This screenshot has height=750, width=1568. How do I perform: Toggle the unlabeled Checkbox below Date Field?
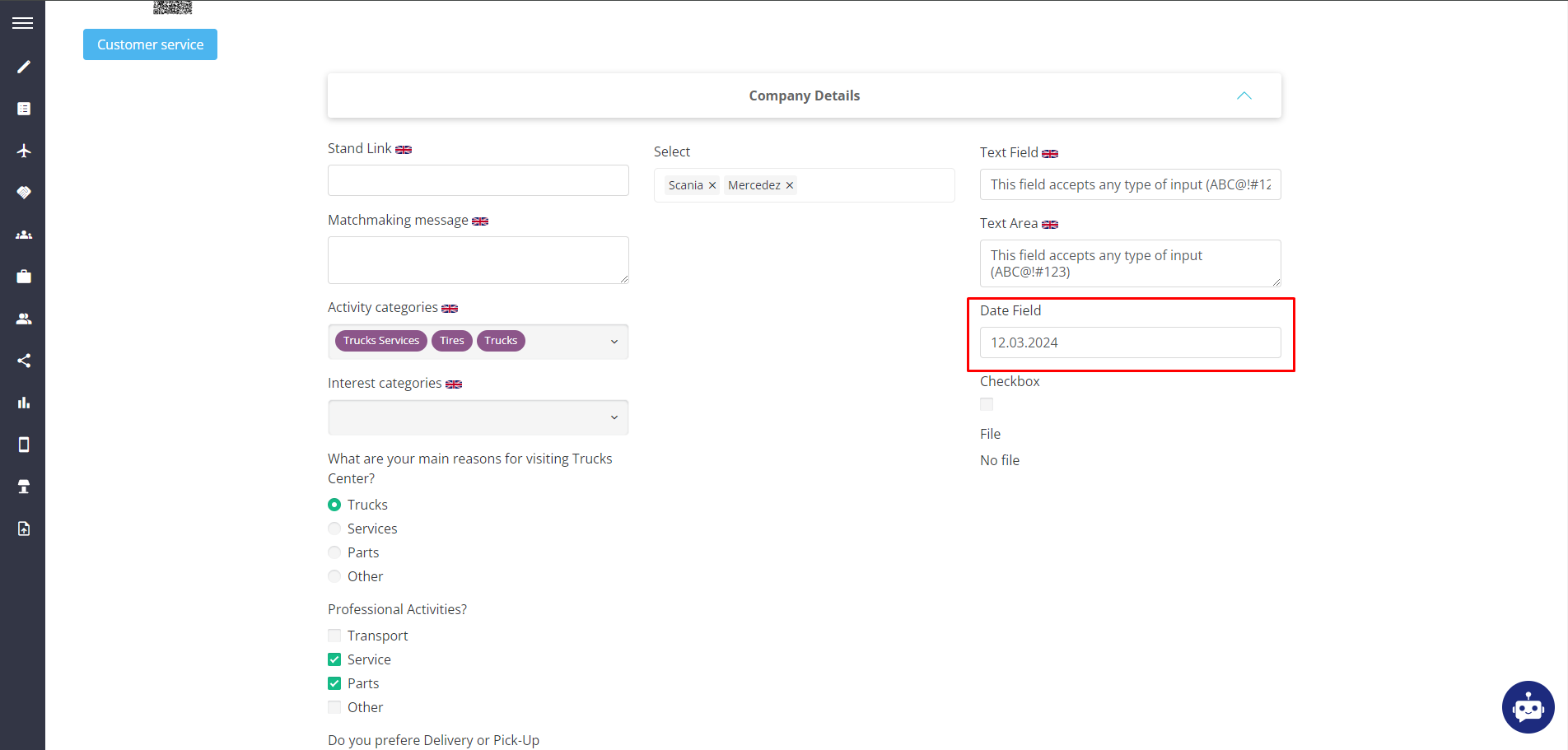[x=987, y=403]
